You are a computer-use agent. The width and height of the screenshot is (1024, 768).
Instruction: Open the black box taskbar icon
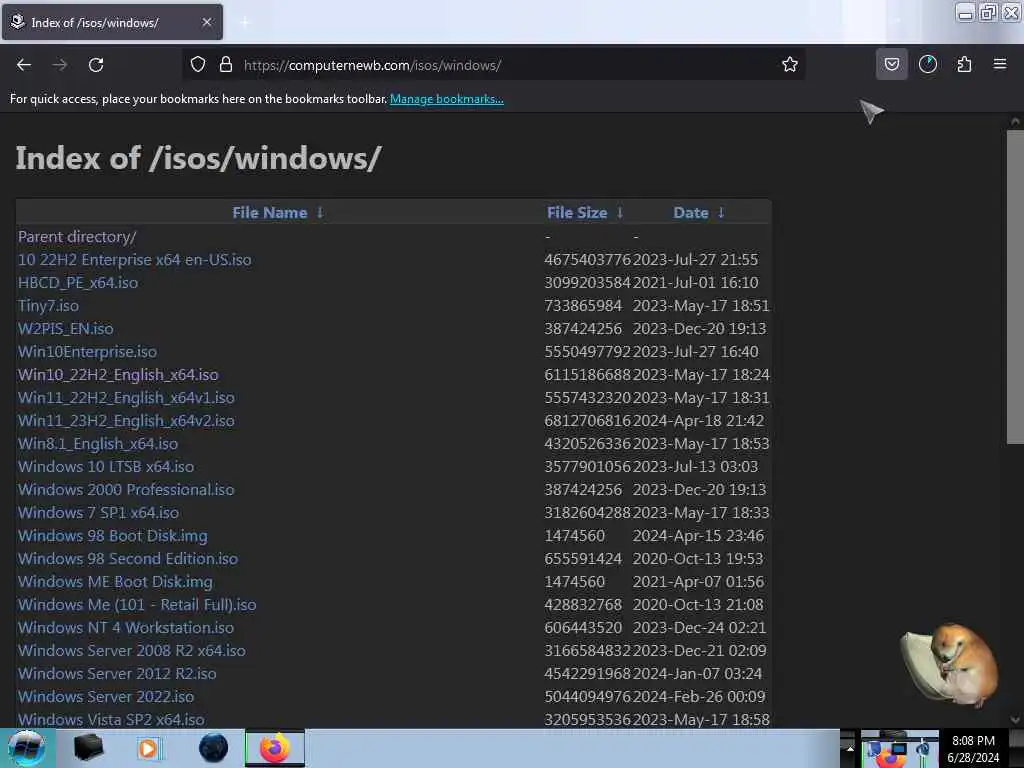(x=88, y=748)
